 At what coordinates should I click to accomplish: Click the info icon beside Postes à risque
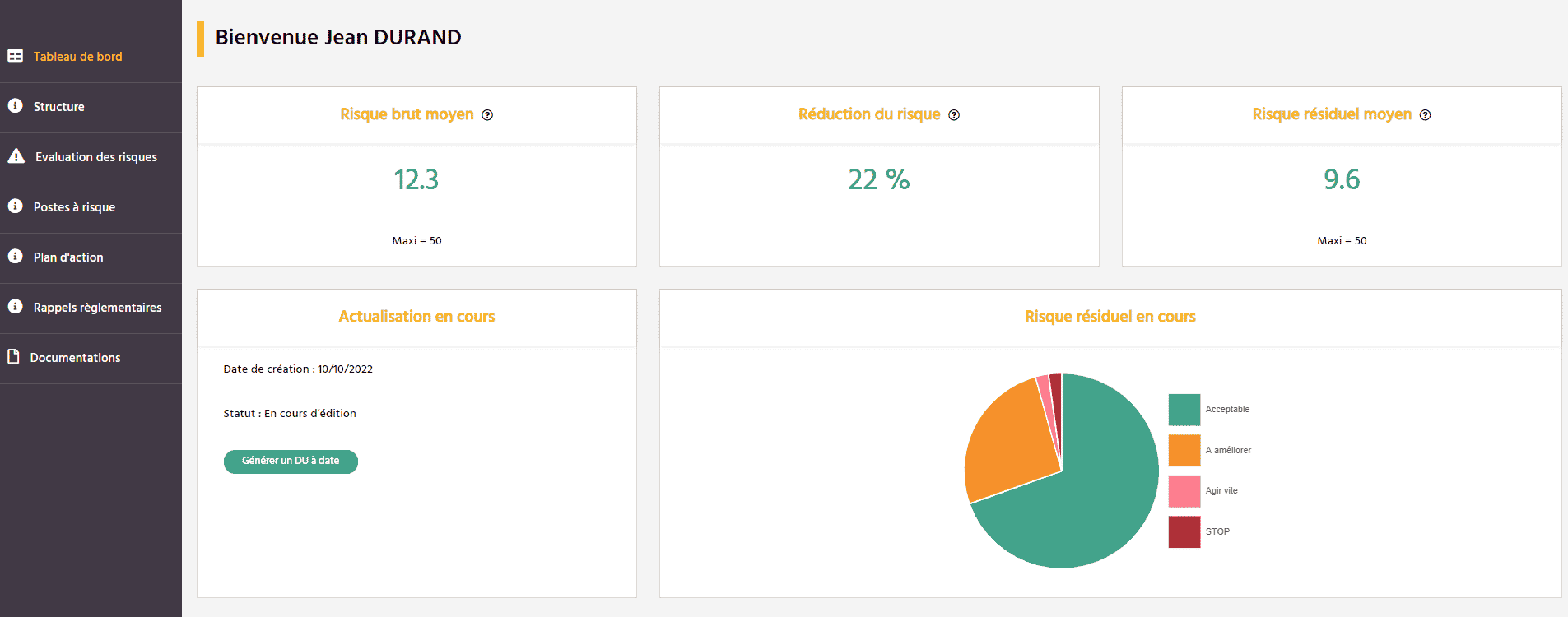pos(15,206)
